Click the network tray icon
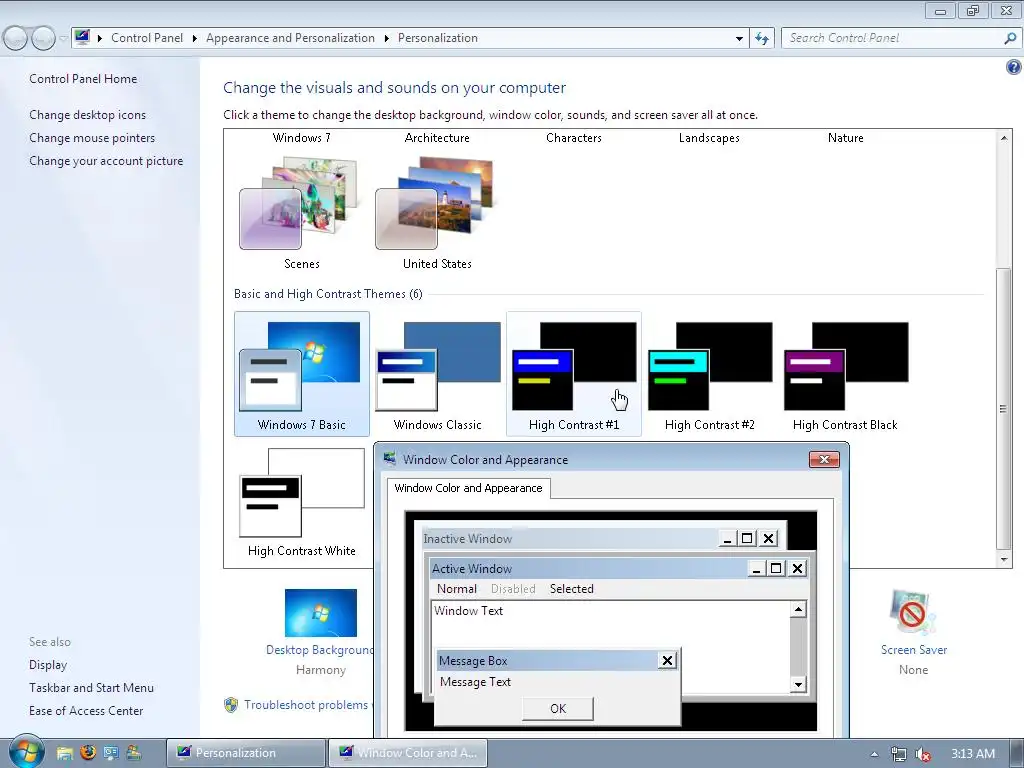The height and width of the screenshot is (768, 1024). 899,754
